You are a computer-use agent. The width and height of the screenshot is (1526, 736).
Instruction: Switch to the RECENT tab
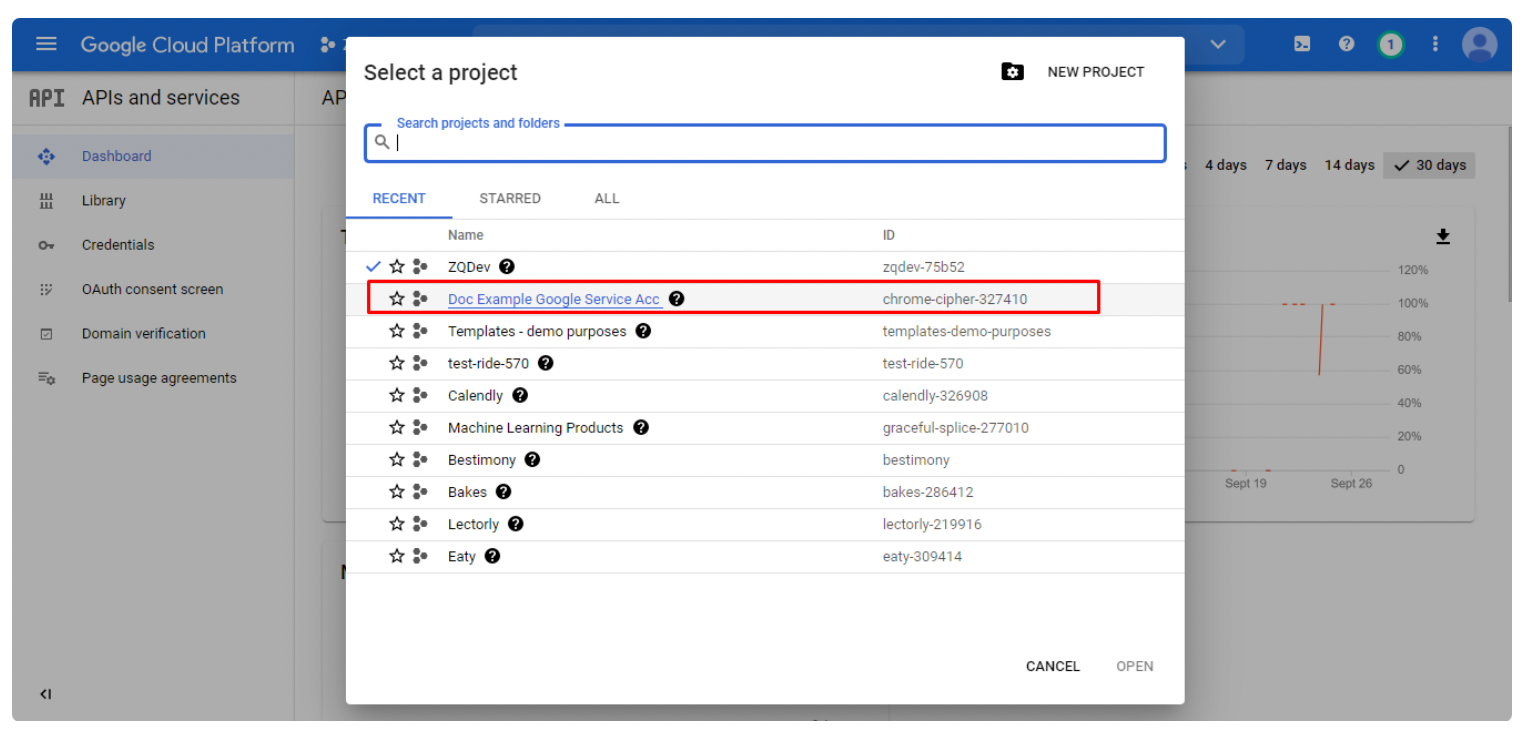coord(399,198)
